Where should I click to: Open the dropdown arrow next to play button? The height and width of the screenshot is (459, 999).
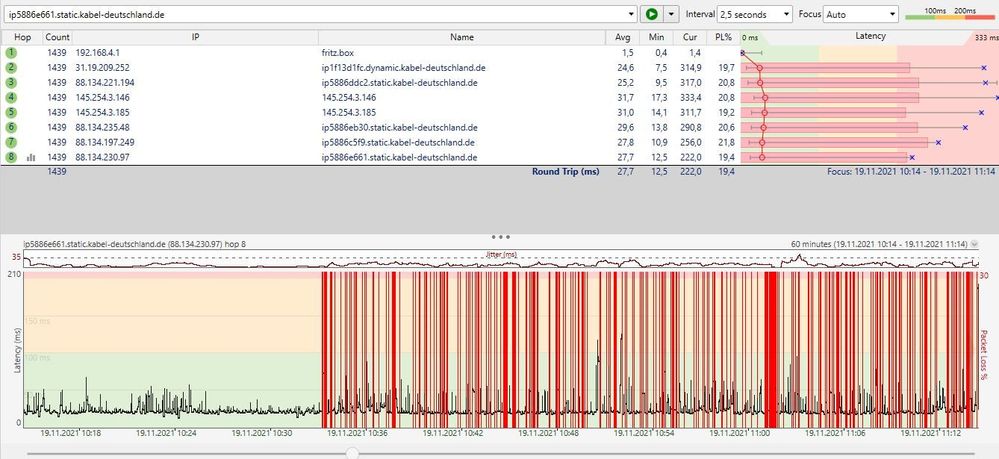coord(671,14)
